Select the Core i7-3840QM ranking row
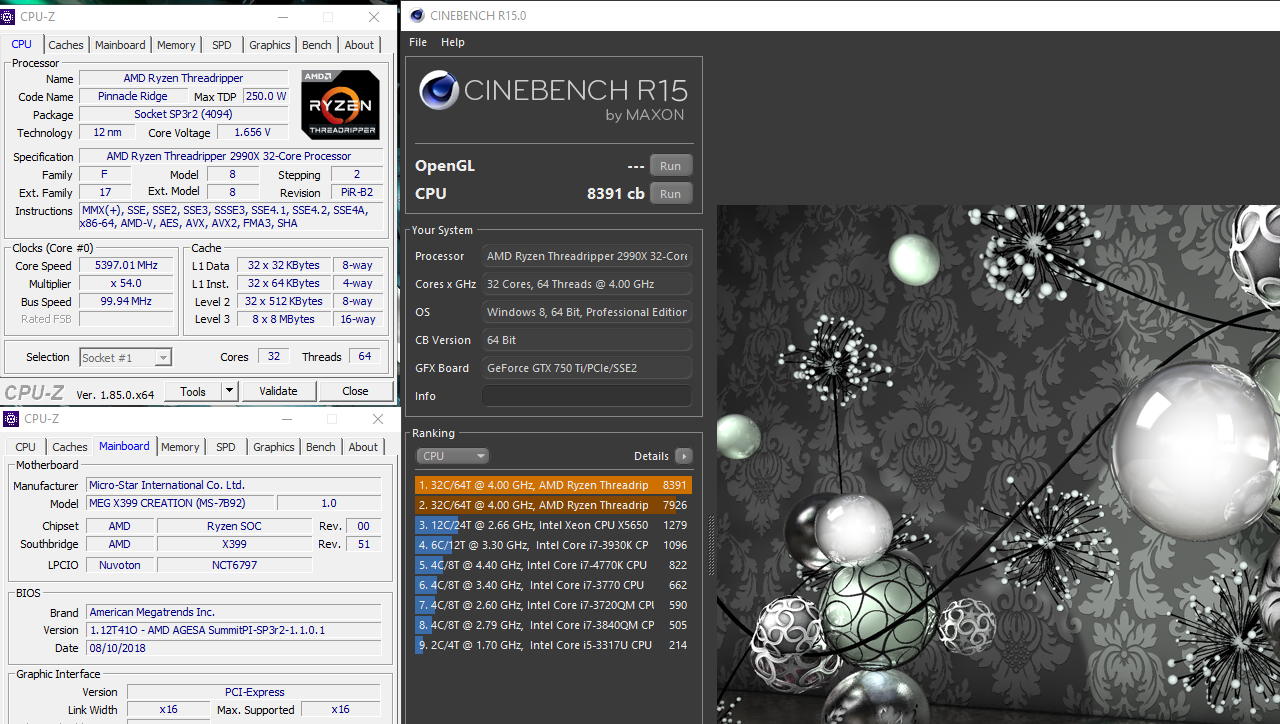1280x724 pixels. (553, 625)
